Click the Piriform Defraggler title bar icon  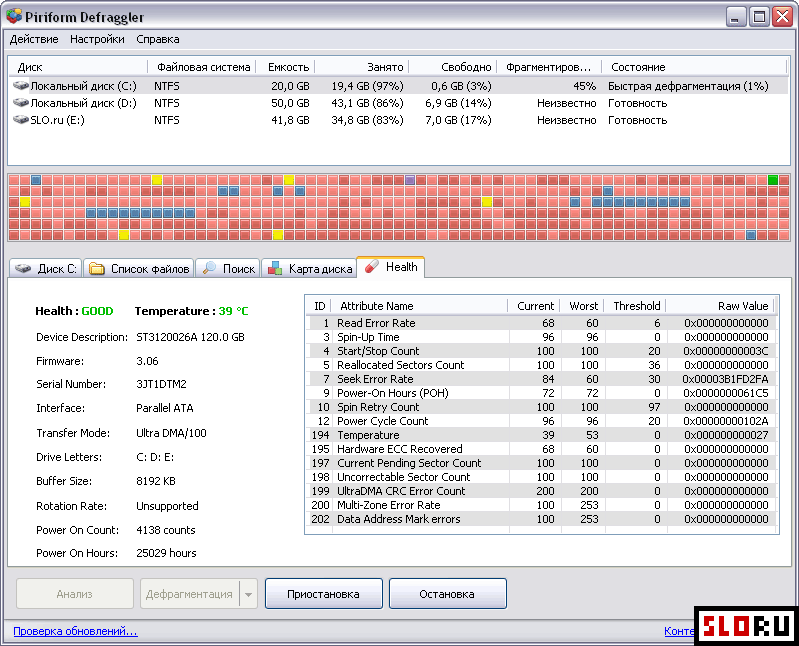click(x=14, y=16)
